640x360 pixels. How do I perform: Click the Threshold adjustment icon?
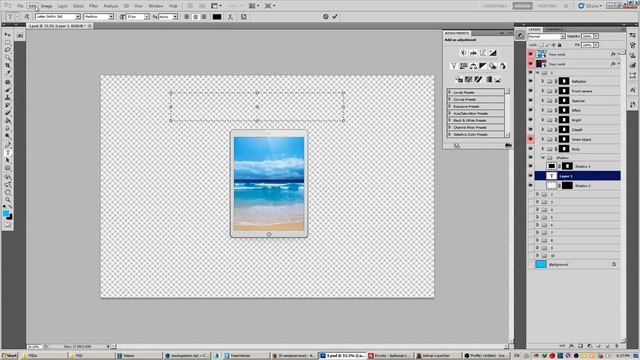pyautogui.click(x=478, y=80)
